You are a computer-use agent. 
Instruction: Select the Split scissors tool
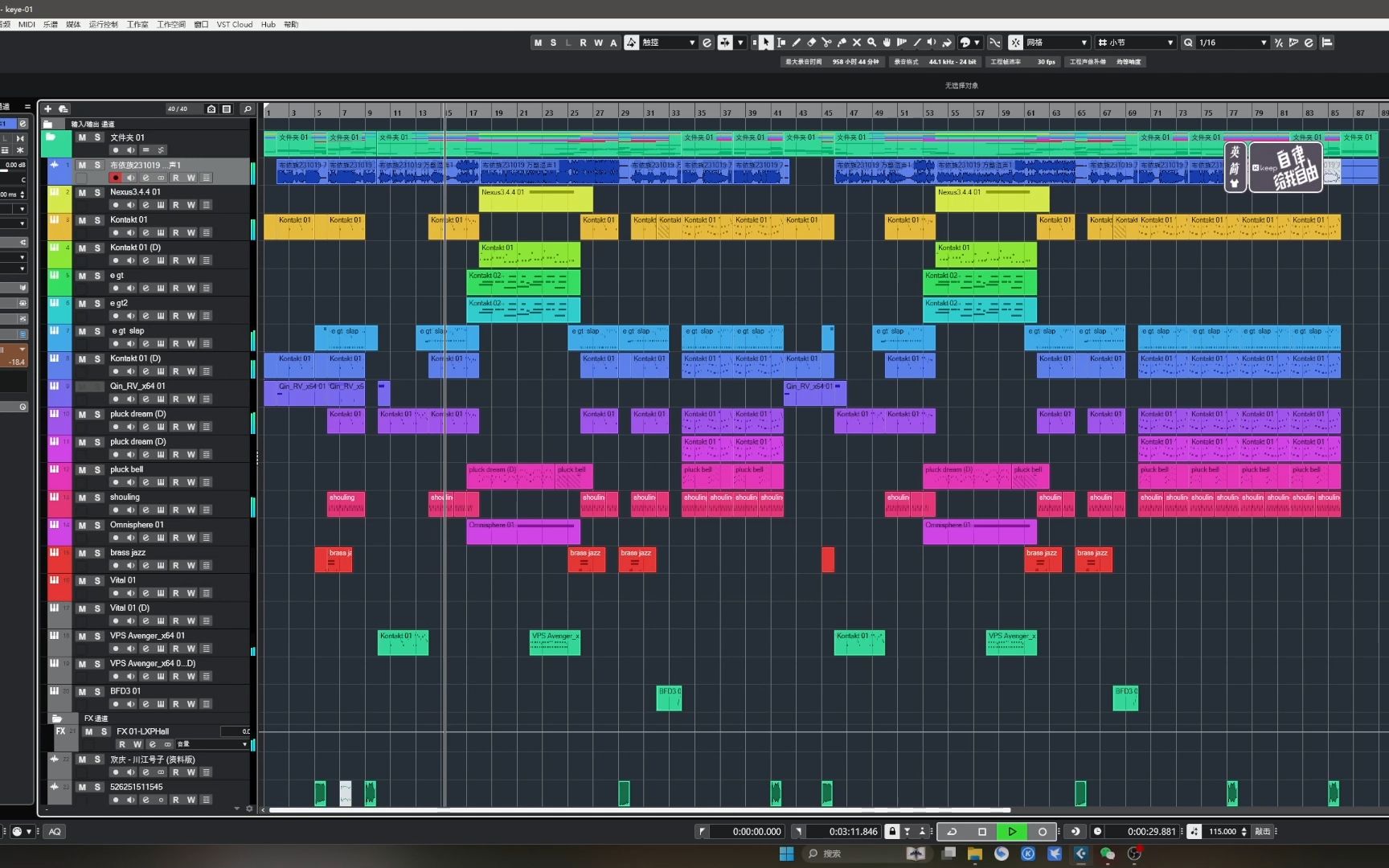point(826,43)
